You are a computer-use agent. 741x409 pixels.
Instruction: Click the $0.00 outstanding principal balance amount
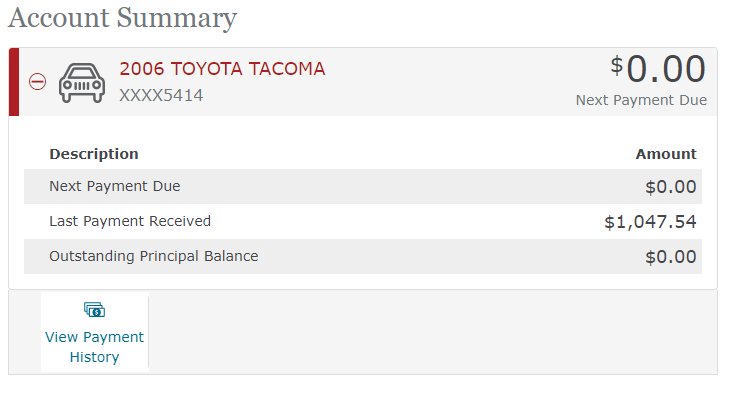coord(671,257)
